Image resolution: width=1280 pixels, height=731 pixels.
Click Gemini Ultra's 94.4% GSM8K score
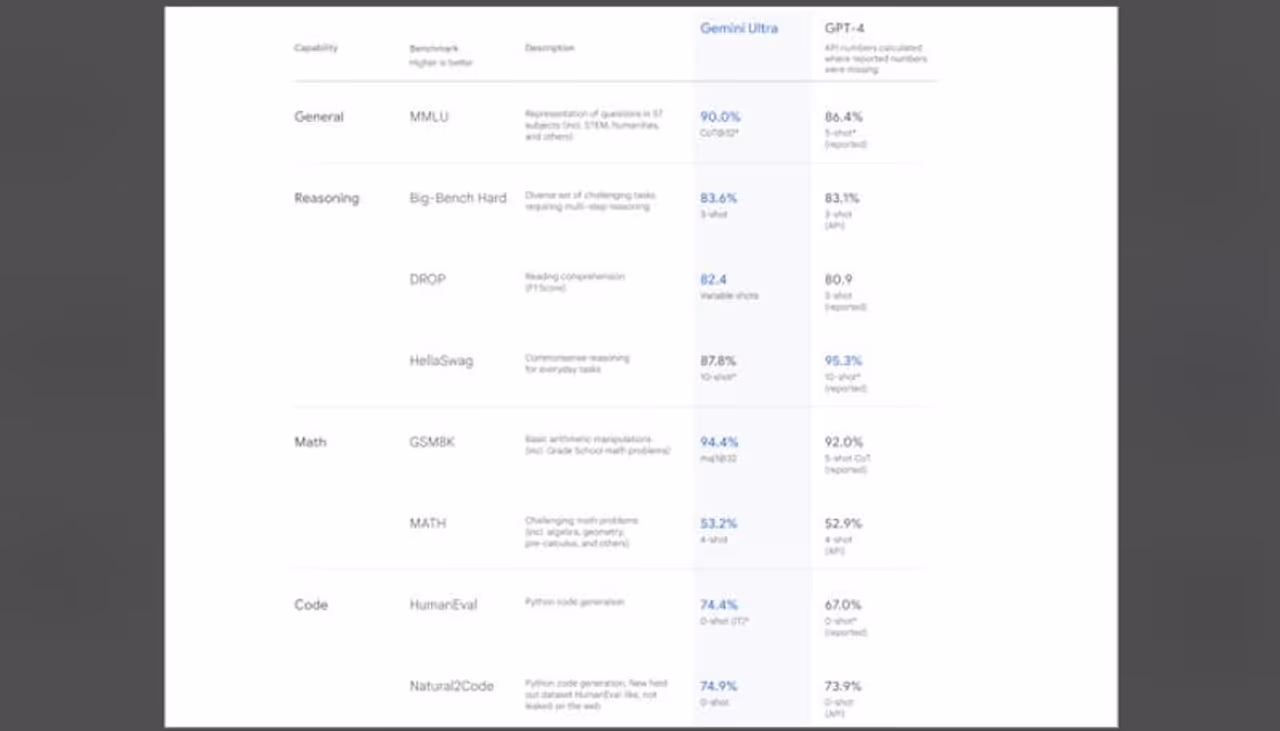click(x=719, y=442)
